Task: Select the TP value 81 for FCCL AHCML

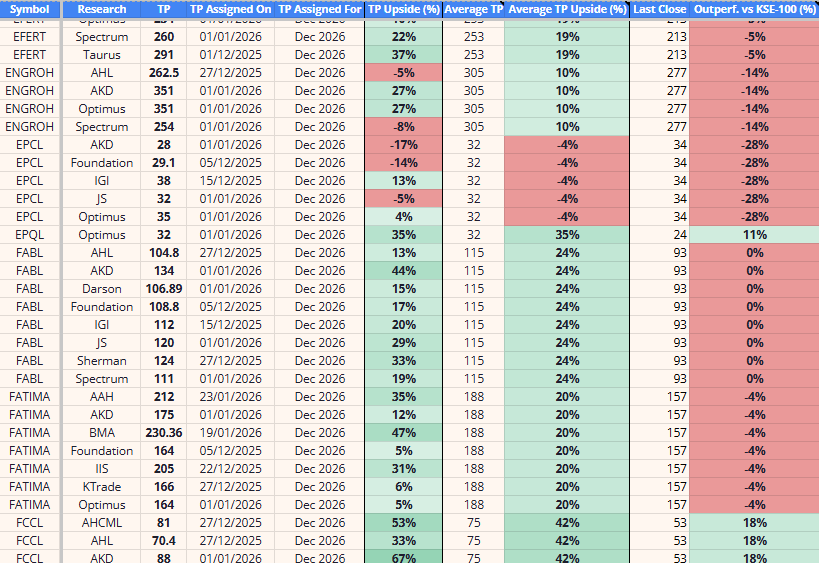Action: coord(164,523)
